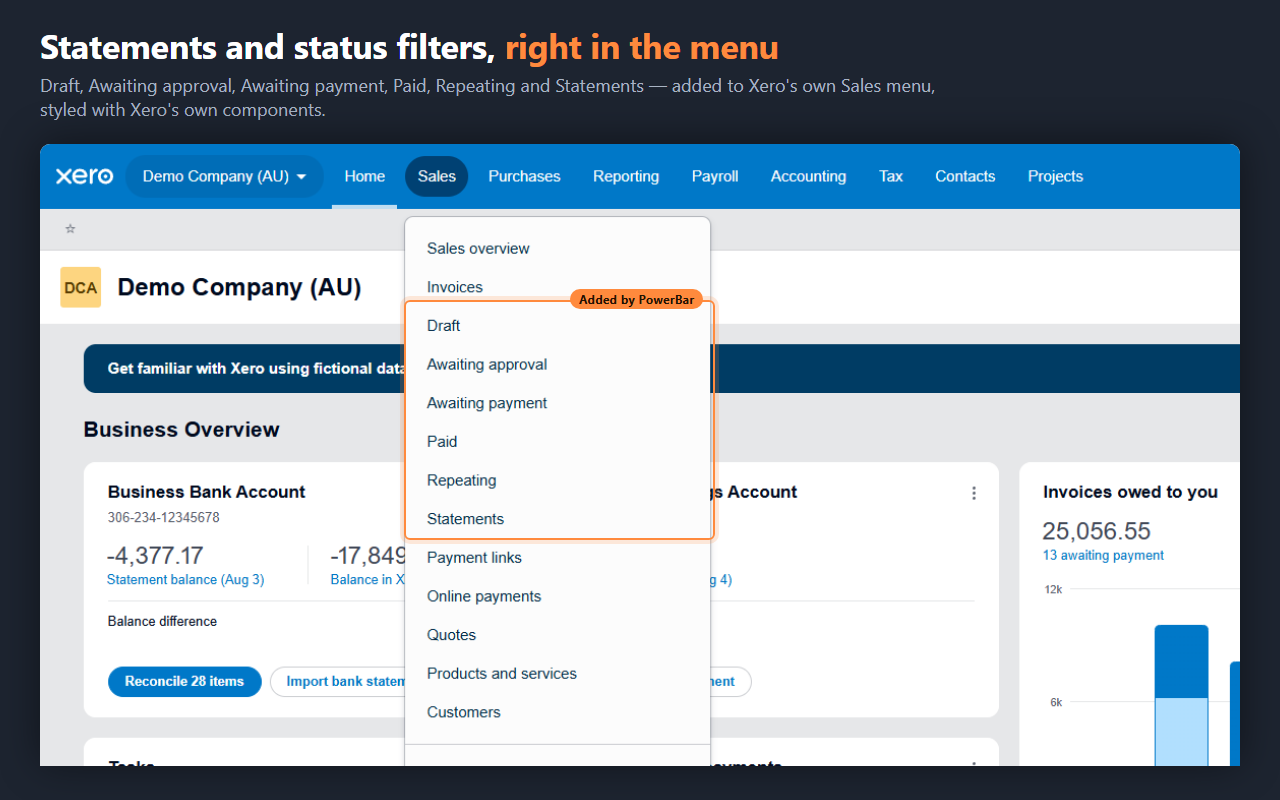Screen dimensions: 1280x800
Task: Star this page as a favourite
Action: [70, 229]
